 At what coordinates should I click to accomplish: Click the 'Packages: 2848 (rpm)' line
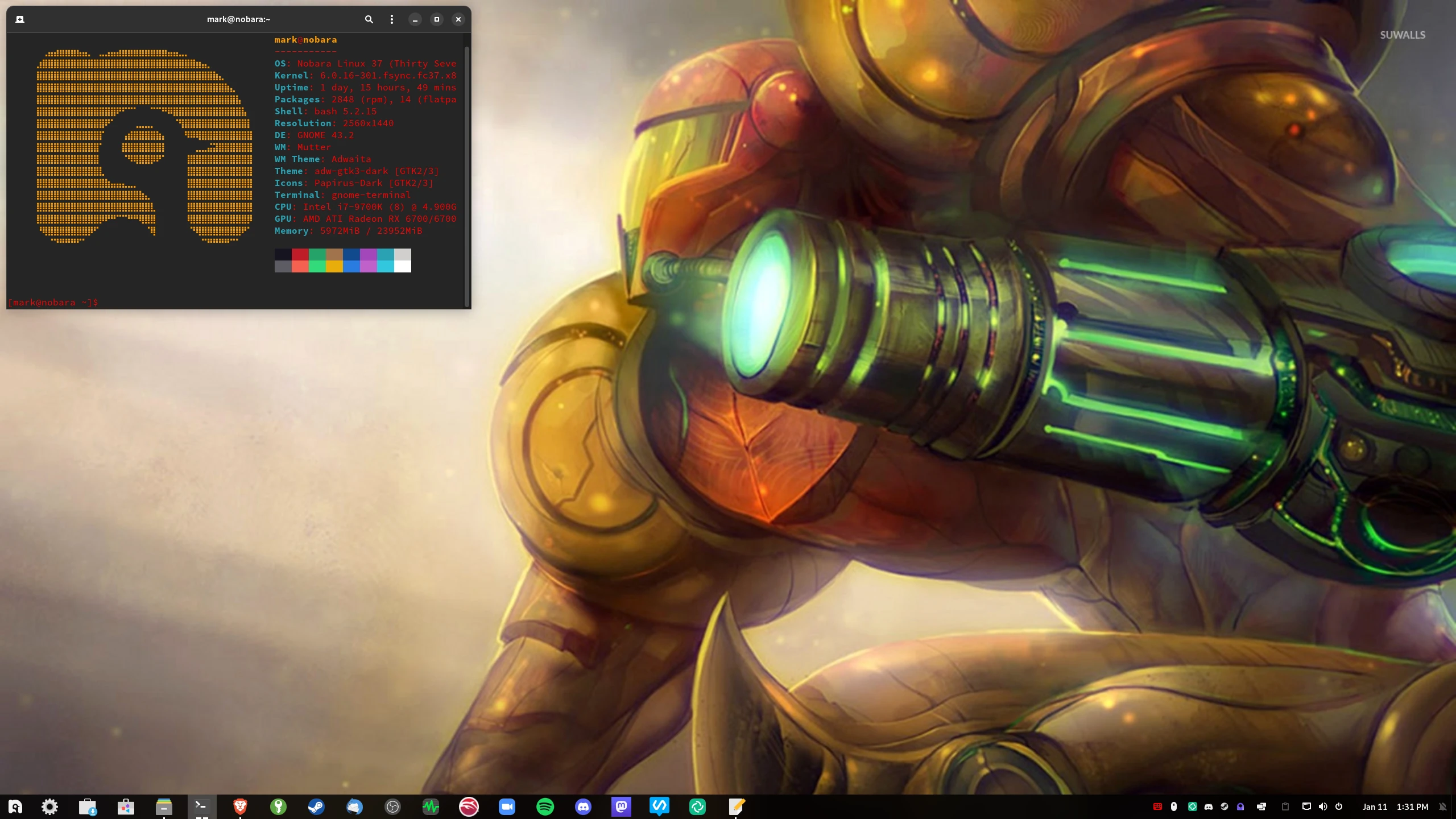366,100
